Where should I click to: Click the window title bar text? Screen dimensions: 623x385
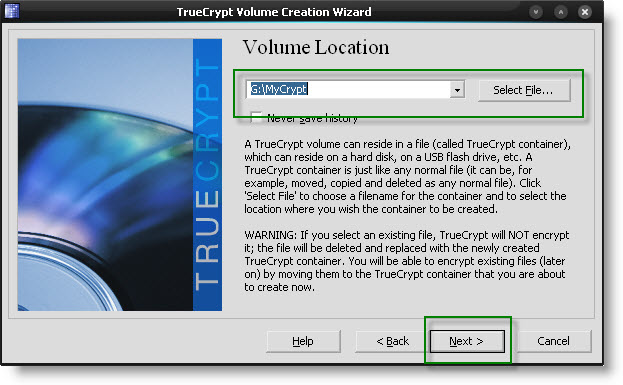(274, 12)
